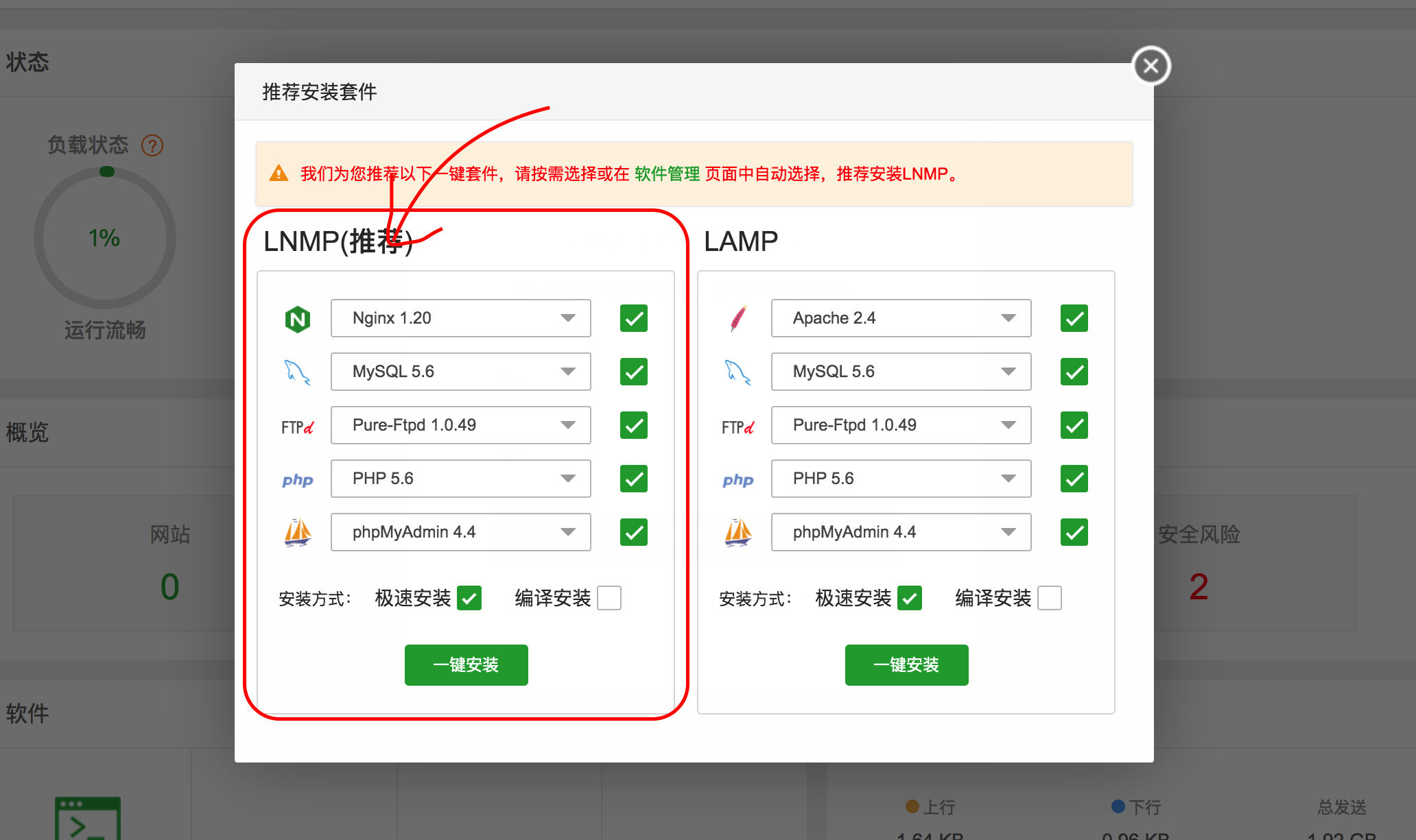
Task: Click the 下行 traffic legend item
Action: point(1136,806)
